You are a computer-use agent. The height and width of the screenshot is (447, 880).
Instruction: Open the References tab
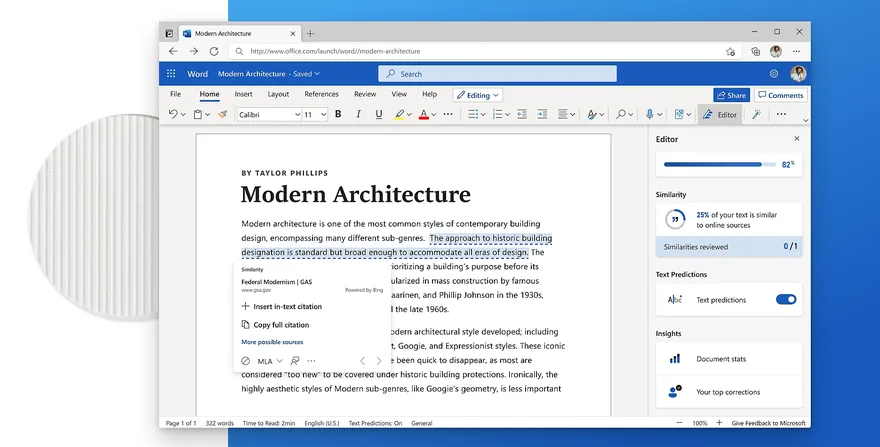coord(321,94)
